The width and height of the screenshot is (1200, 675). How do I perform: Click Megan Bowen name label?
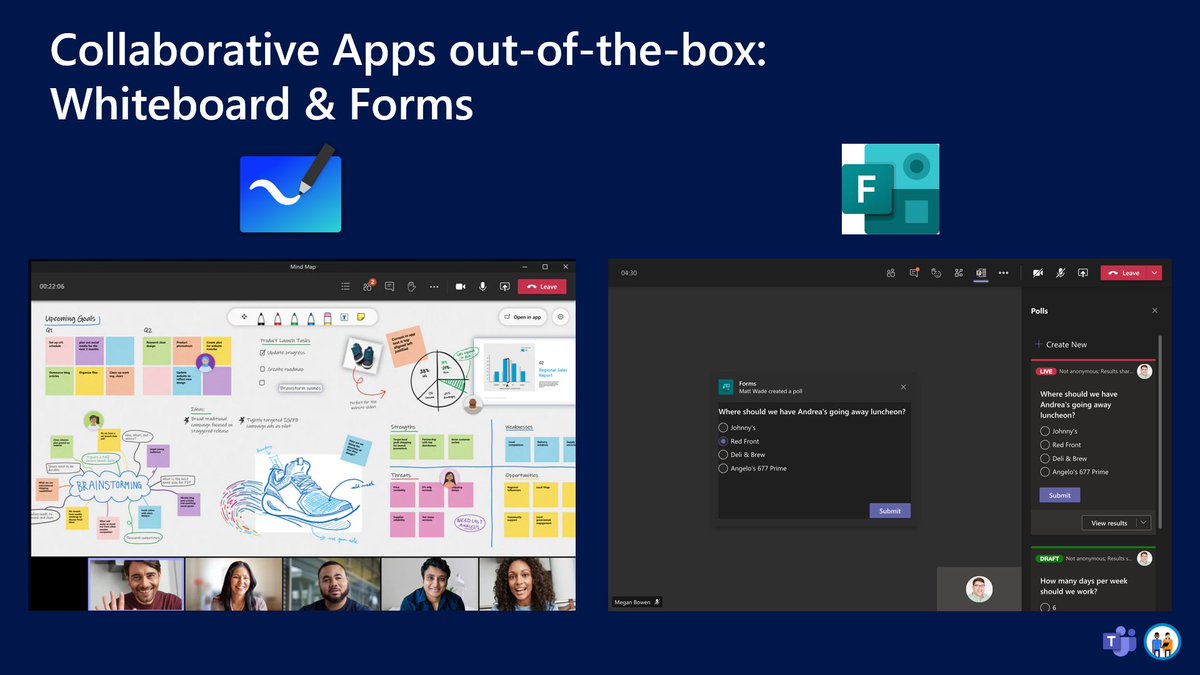pyautogui.click(x=632, y=602)
